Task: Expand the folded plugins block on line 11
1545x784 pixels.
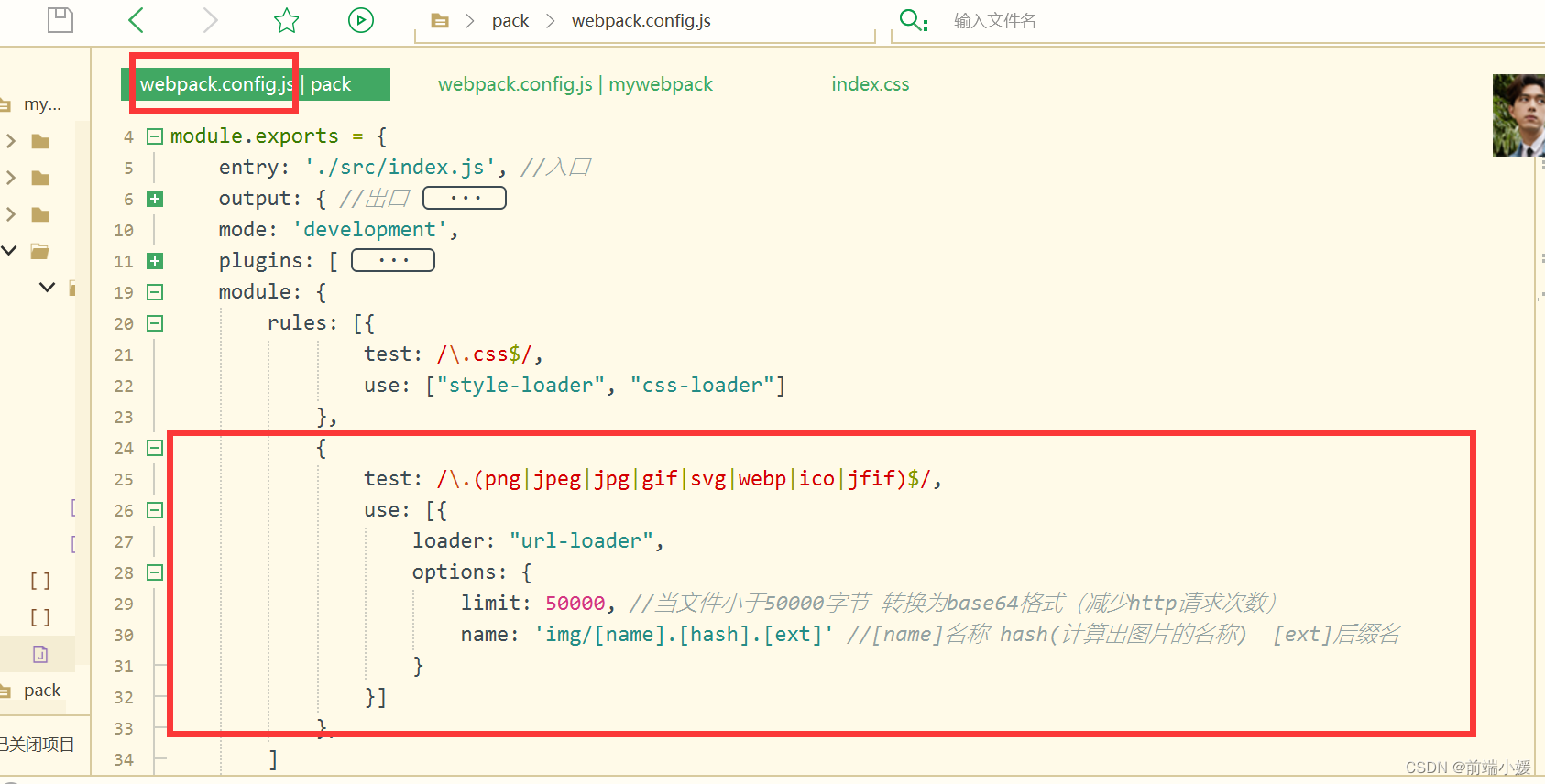Action: pos(155,261)
